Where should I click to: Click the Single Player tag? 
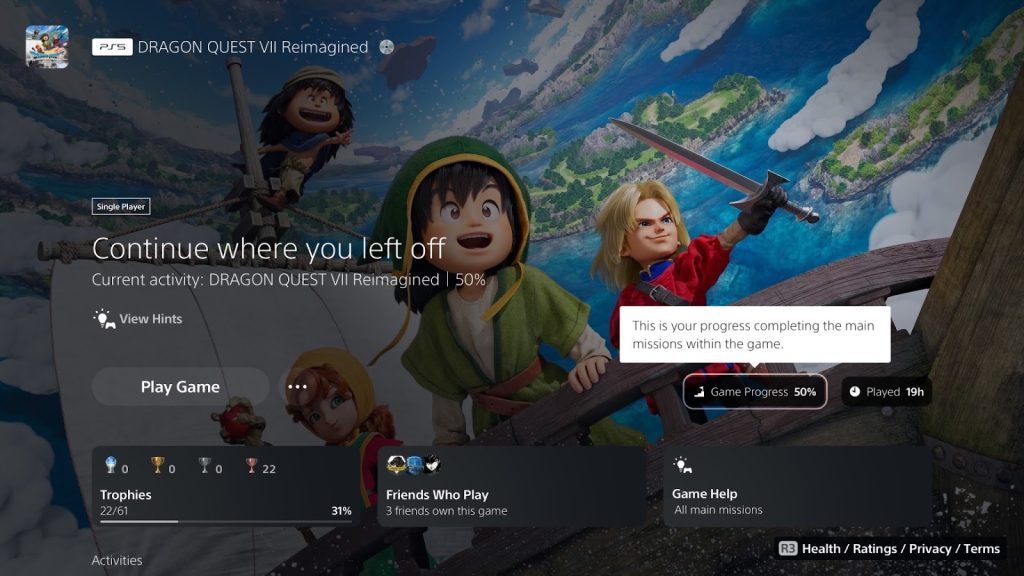point(121,206)
